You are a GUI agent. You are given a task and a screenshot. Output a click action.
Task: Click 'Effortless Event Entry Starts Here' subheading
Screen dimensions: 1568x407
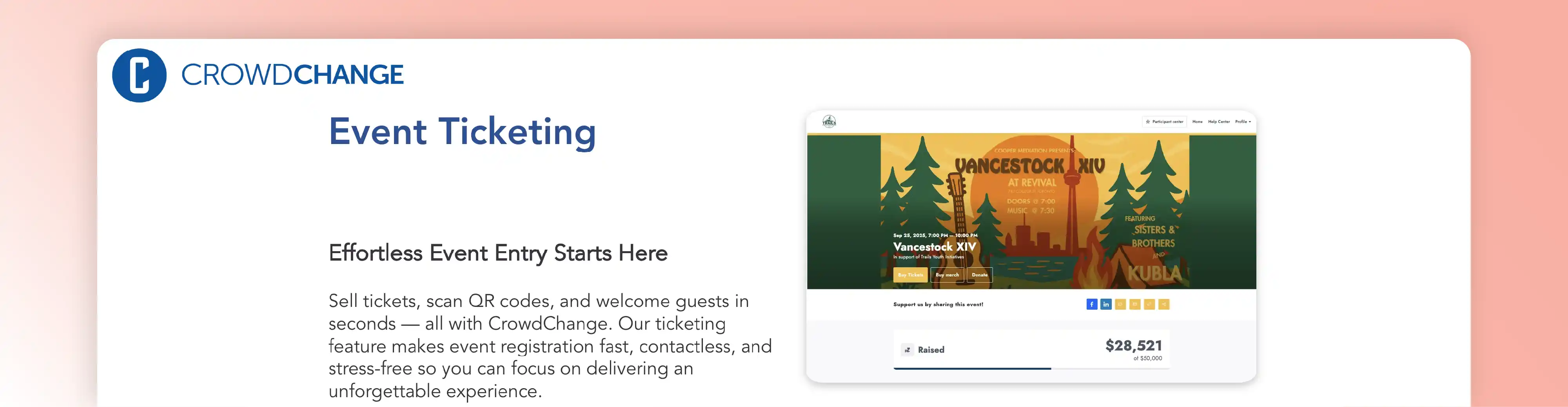click(x=498, y=253)
